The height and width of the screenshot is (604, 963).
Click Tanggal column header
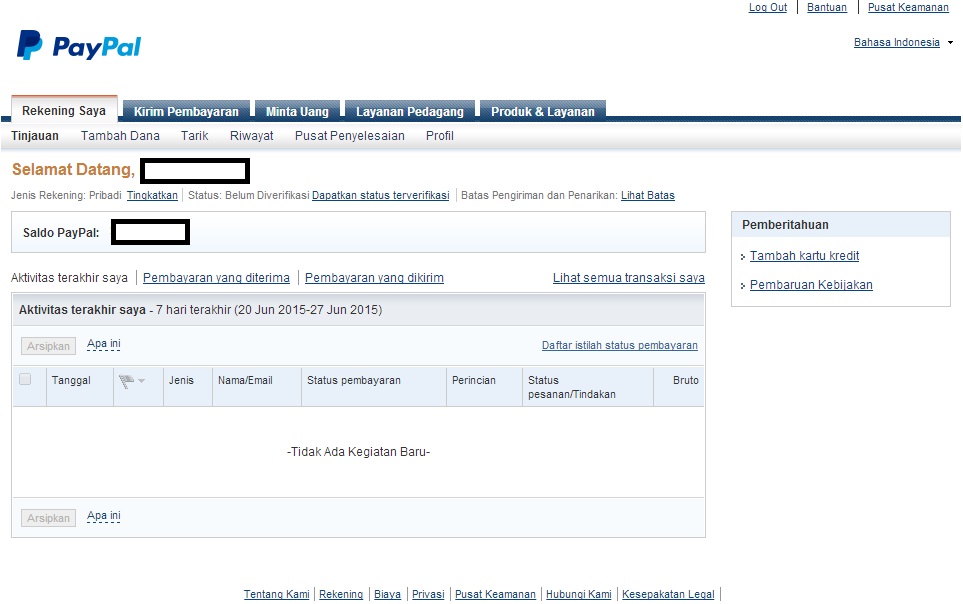tap(71, 380)
